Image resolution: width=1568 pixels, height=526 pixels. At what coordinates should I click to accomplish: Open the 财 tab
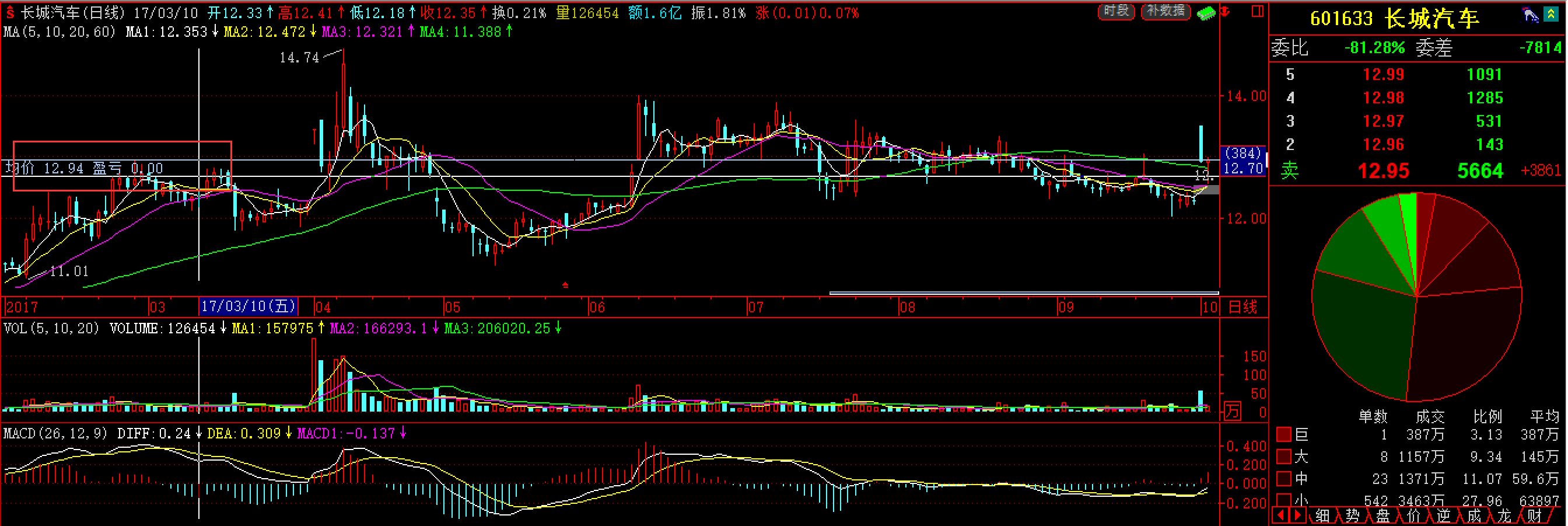pos(1535,516)
